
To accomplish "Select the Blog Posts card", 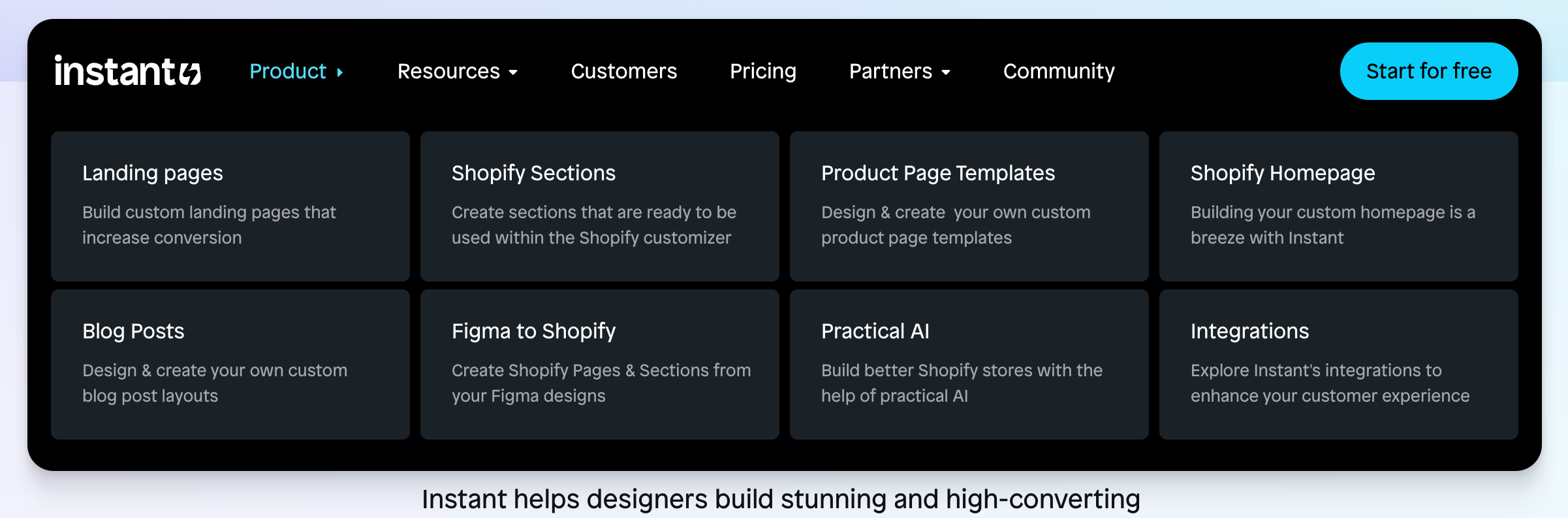I will pyautogui.click(x=230, y=364).
